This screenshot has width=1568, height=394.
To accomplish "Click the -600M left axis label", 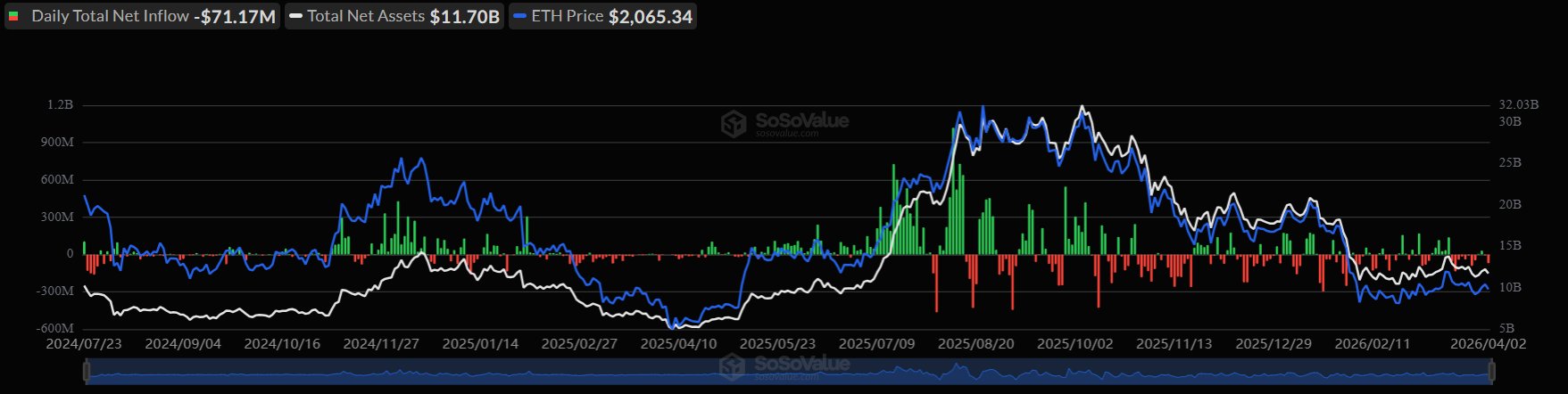I will coord(57,329).
